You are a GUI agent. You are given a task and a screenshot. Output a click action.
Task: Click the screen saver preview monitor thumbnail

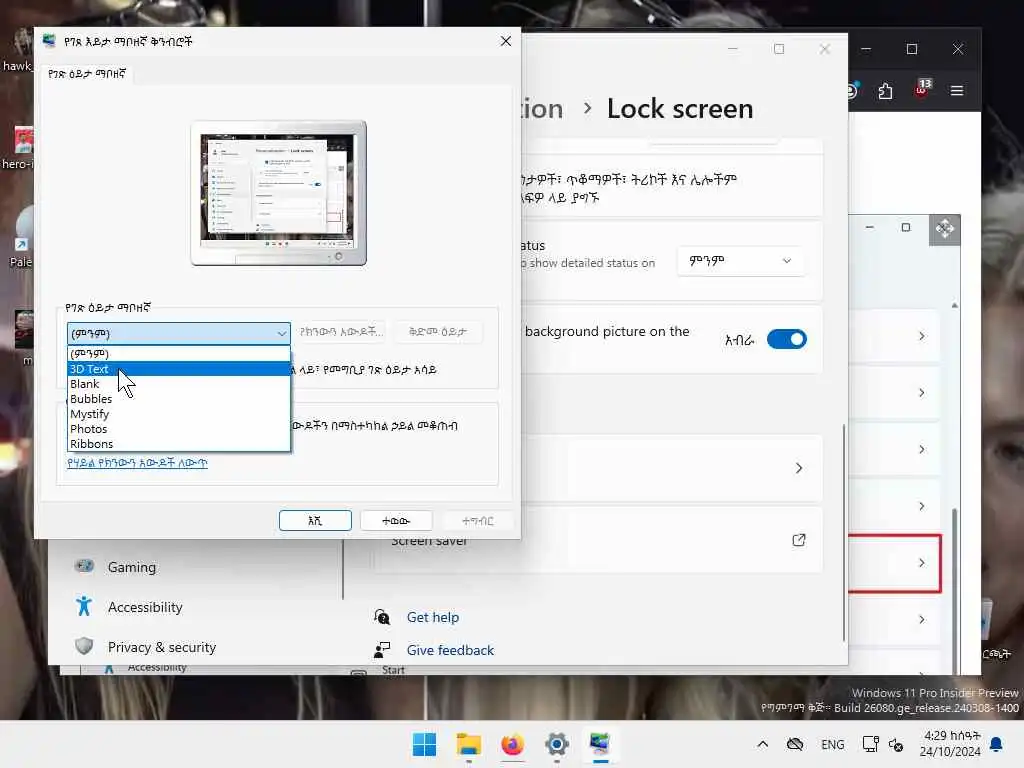click(278, 193)
